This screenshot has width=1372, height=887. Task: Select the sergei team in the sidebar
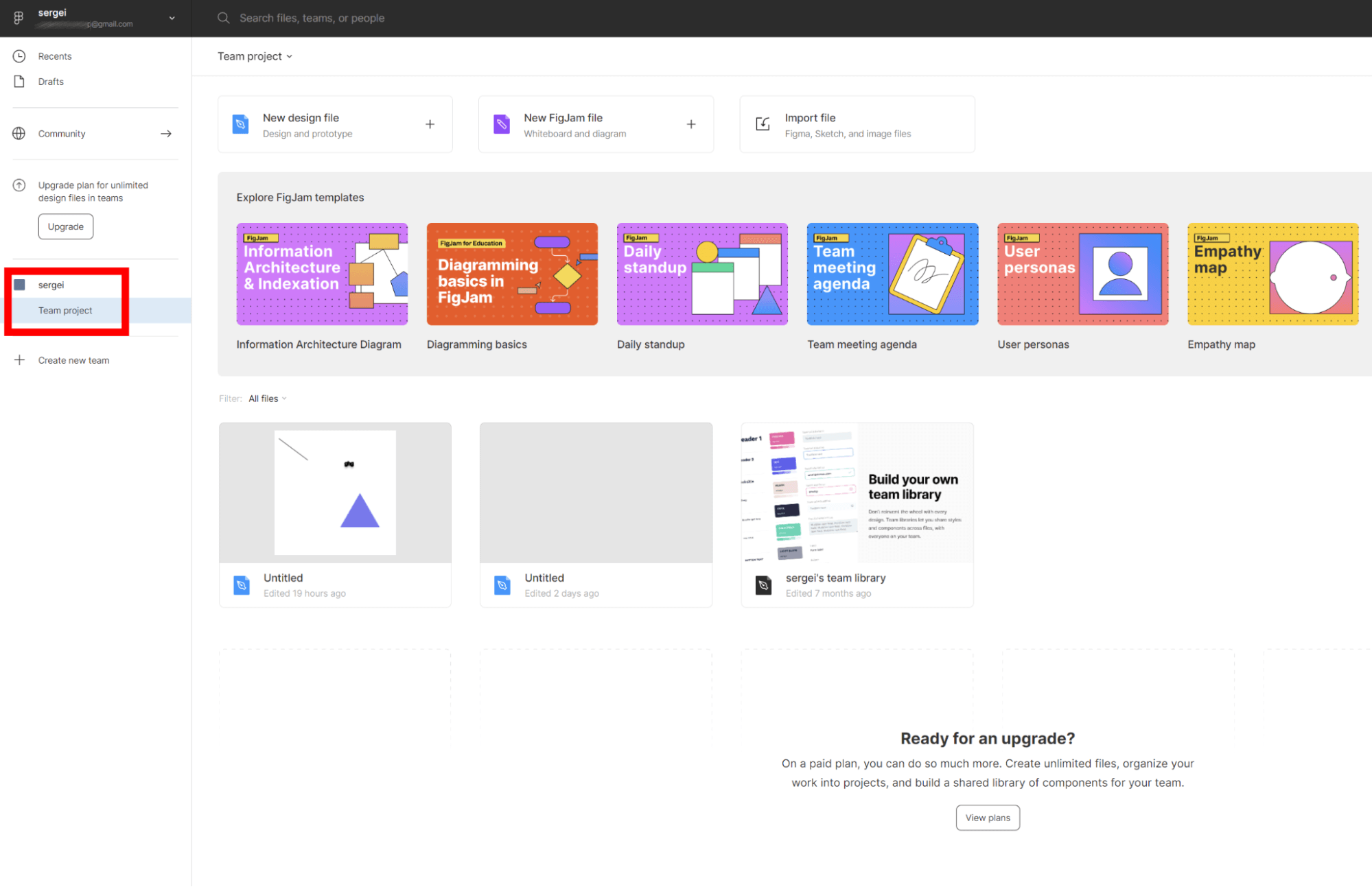[51, 285]
